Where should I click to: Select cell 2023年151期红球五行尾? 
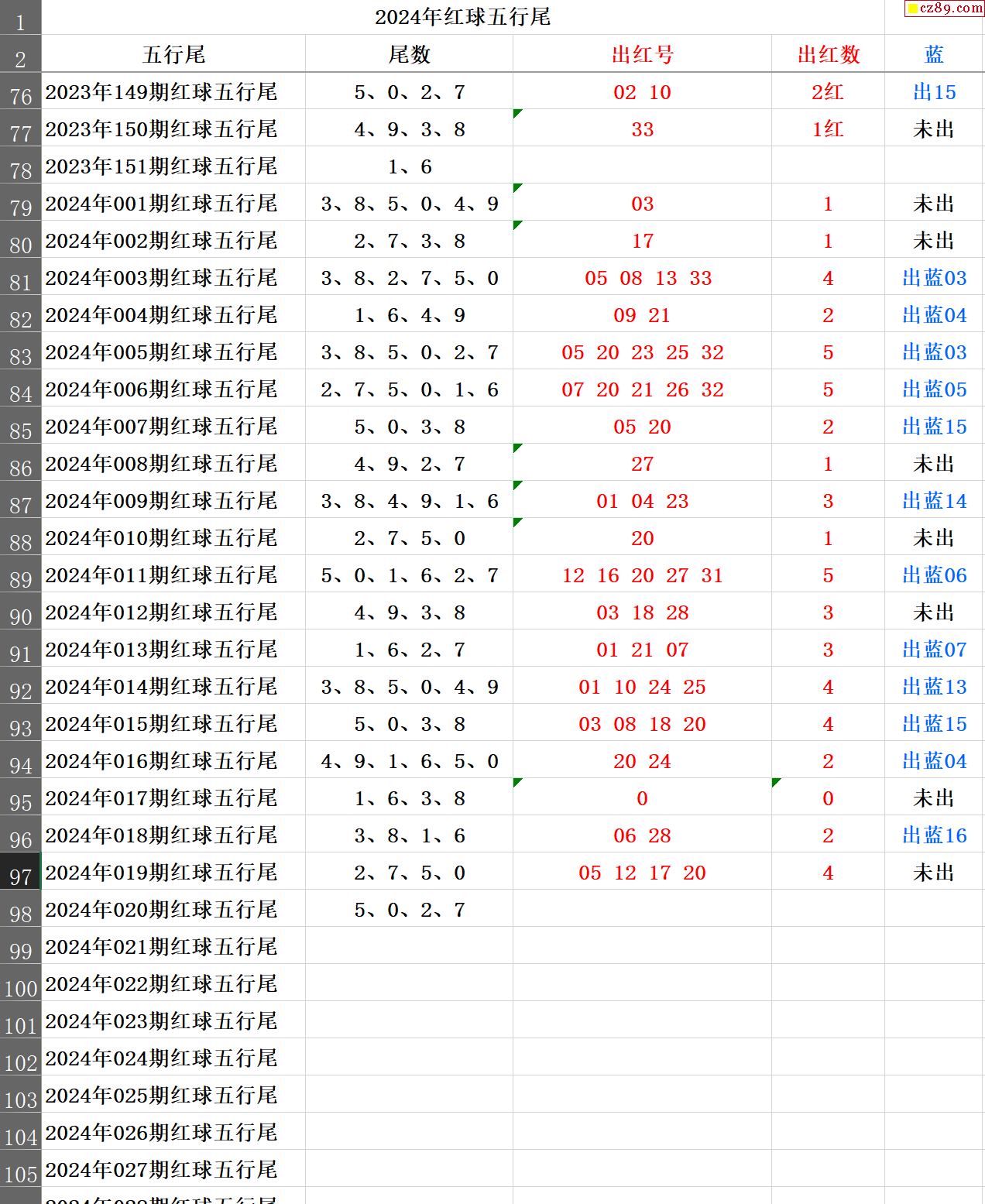click(x=161, y=166)
